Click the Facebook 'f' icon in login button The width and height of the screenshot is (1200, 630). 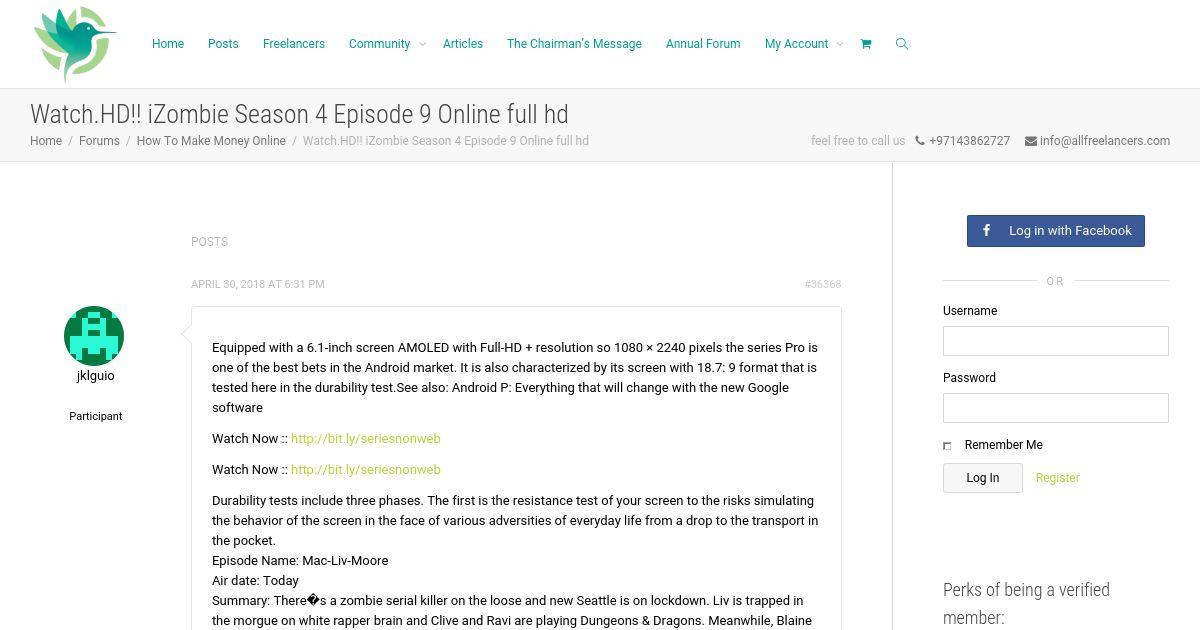pos(986,230)
